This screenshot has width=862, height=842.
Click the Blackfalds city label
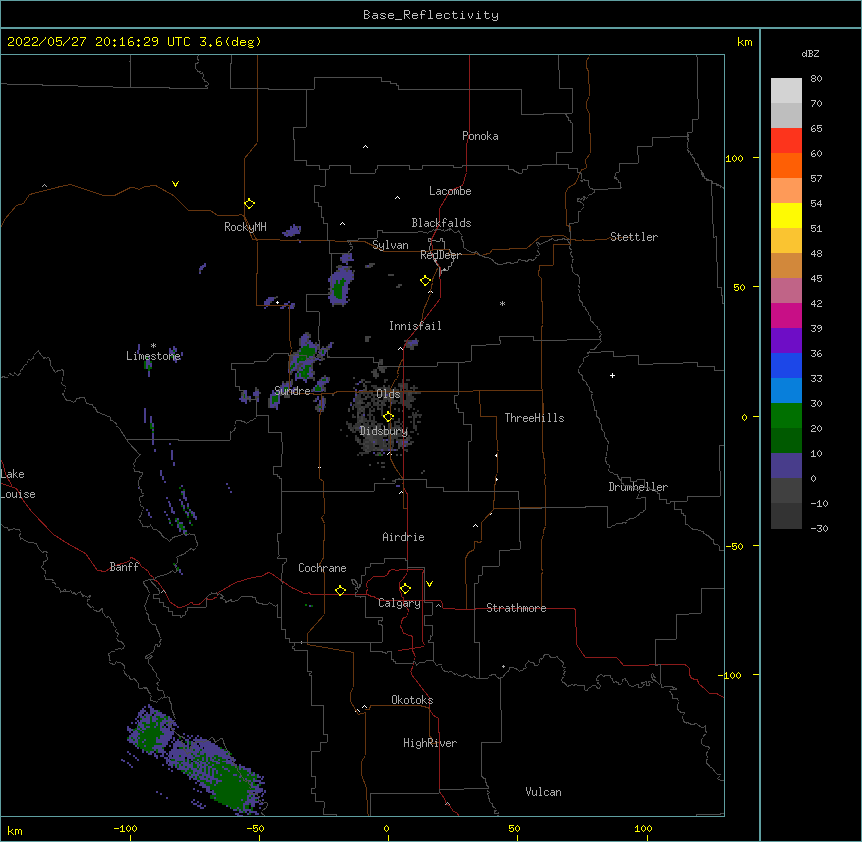point(441,223)
